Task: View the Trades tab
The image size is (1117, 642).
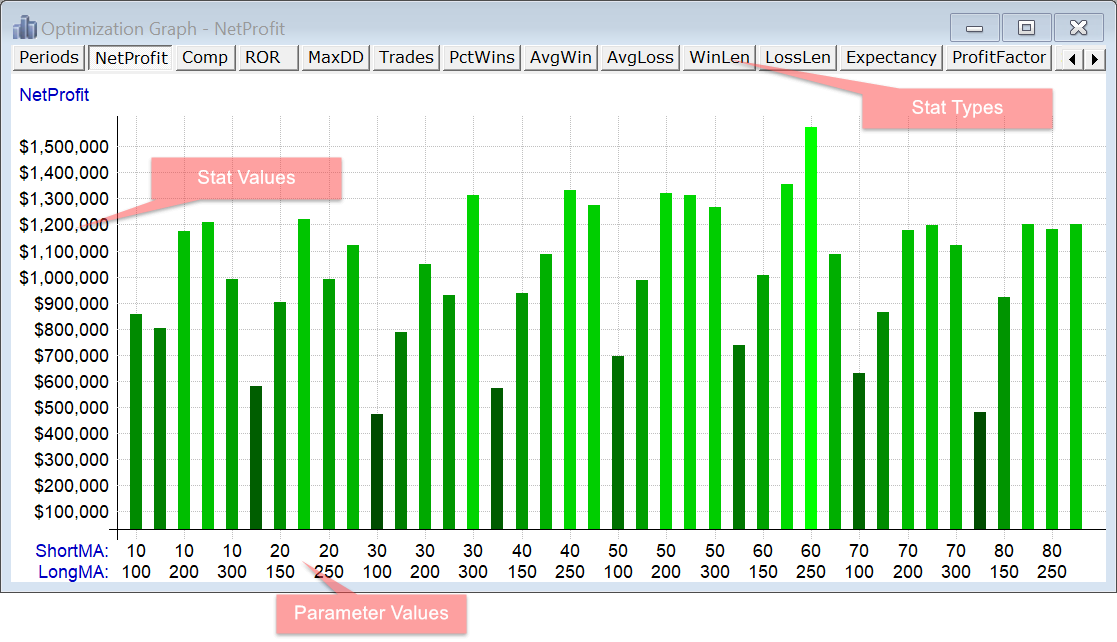Action: (406, 58)
